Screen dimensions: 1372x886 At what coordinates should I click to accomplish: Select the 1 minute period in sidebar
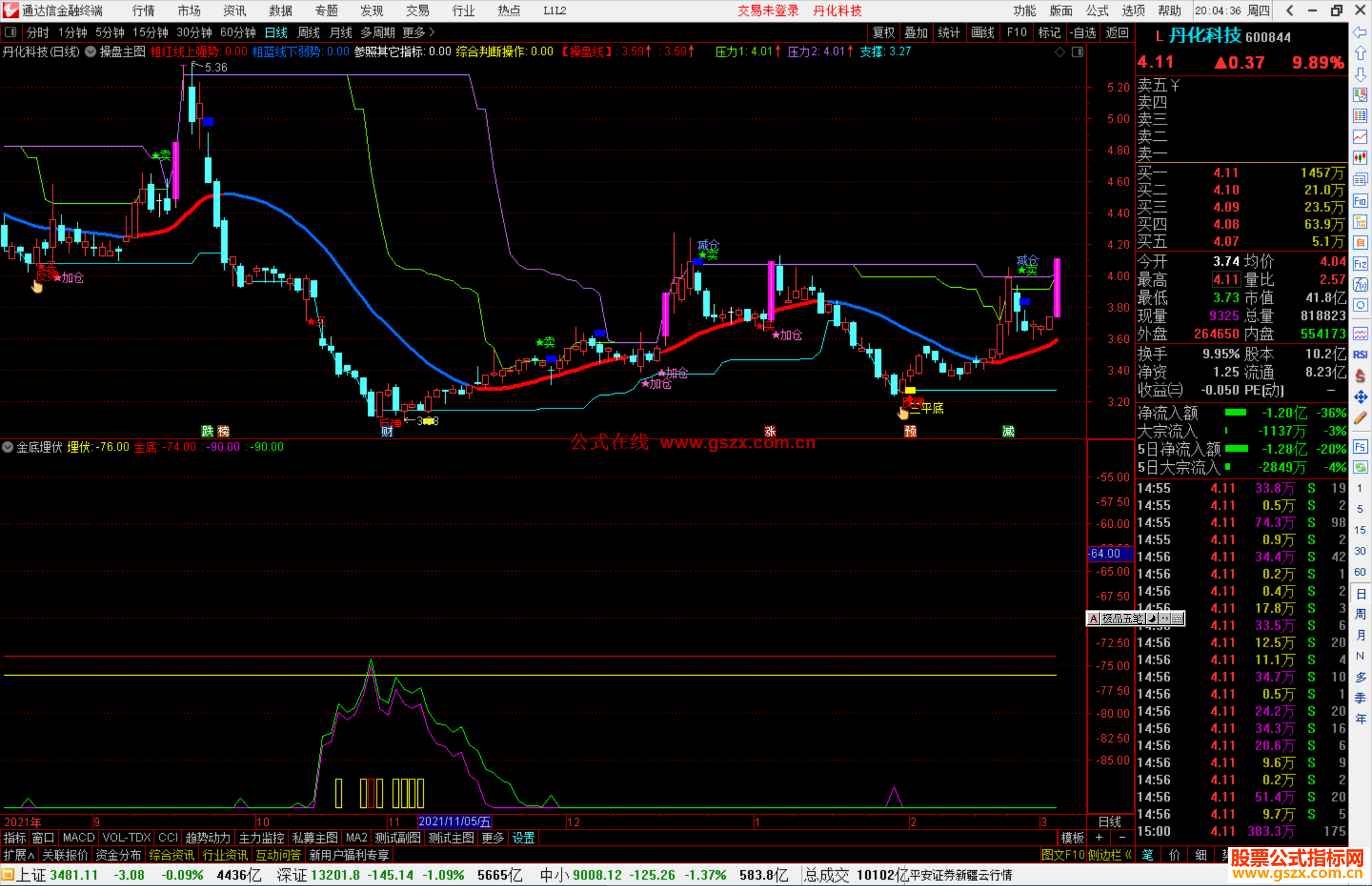[x=1359, y=488]
